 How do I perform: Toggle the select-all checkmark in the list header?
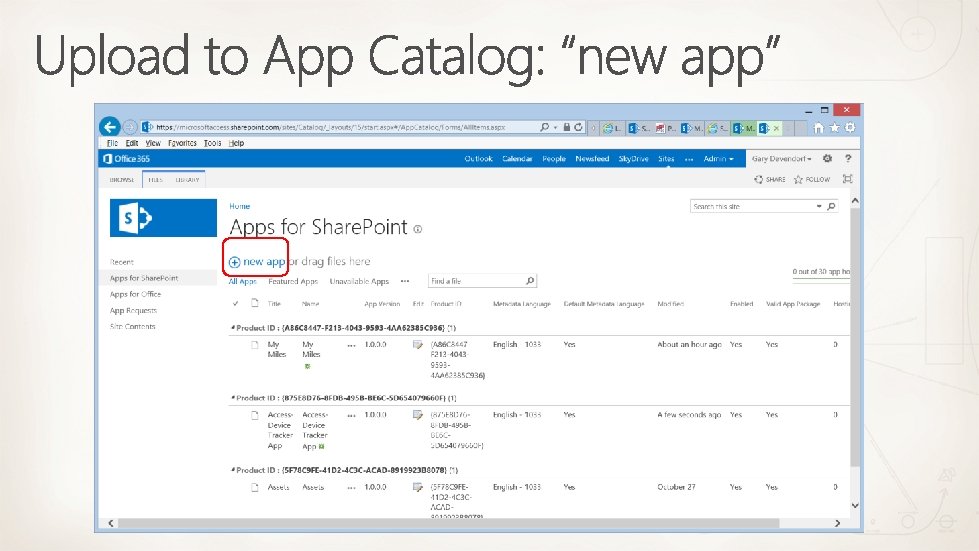(x=235, y=304)
